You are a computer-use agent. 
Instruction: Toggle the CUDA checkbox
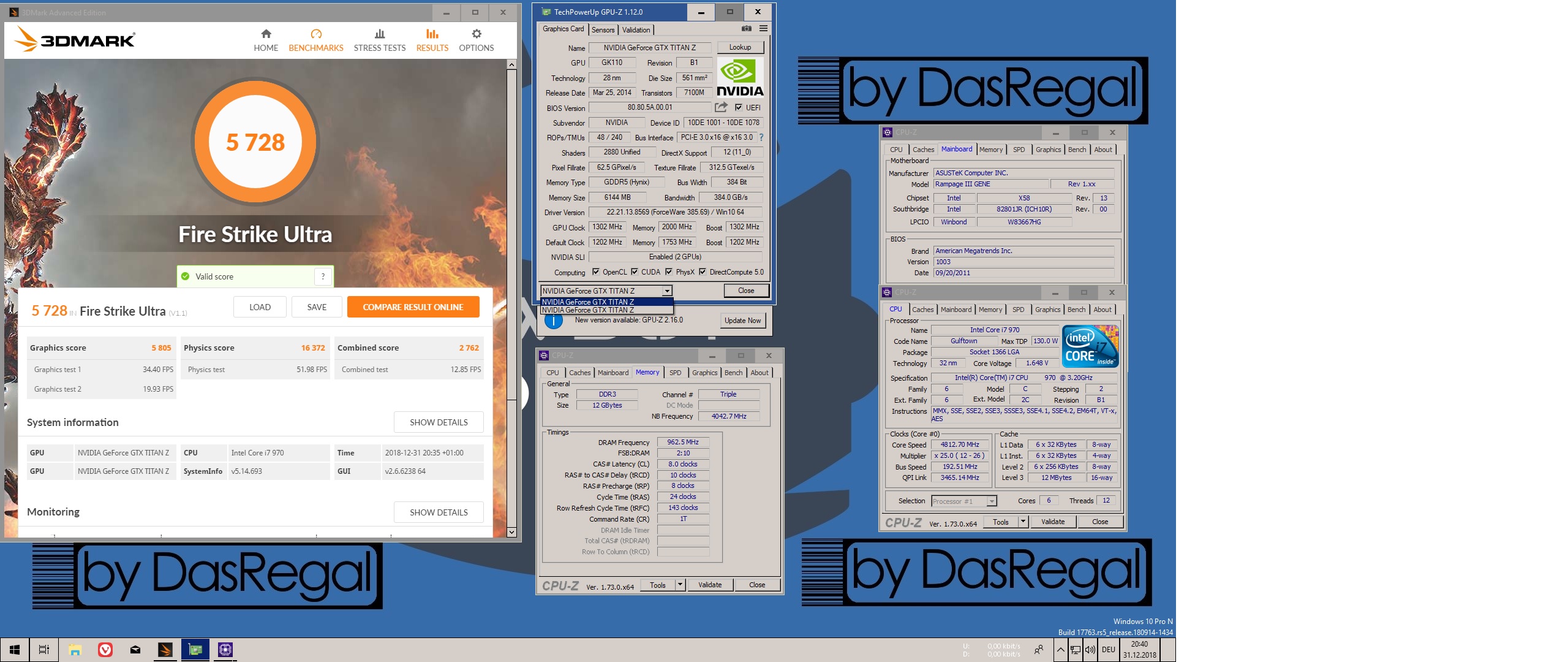click(x=635, y=272)
